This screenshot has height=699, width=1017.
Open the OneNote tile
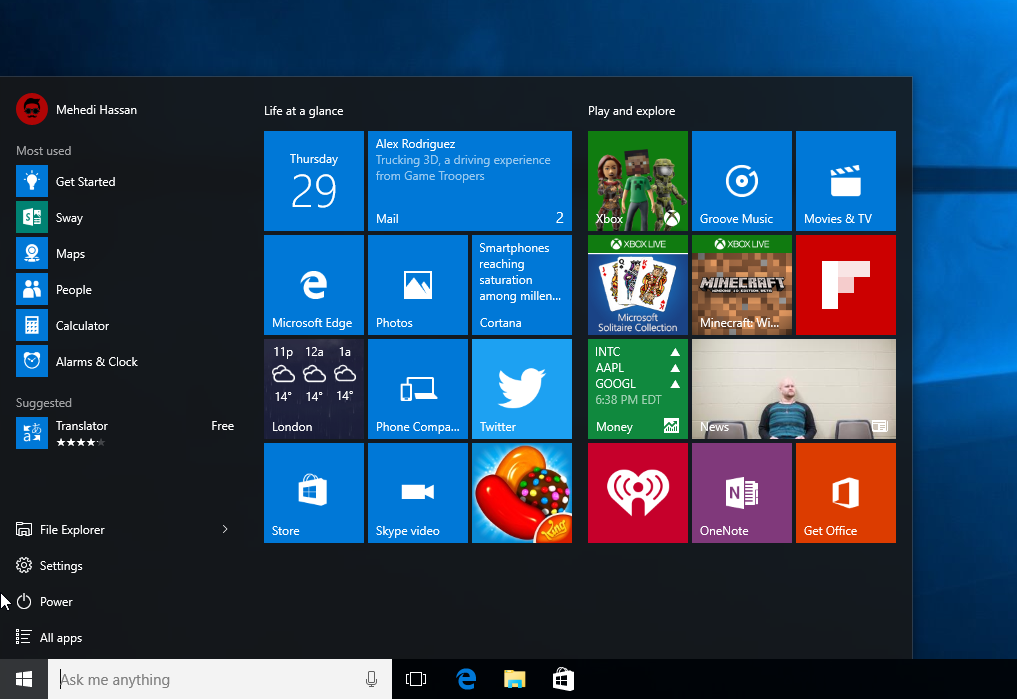click(742, 493)
